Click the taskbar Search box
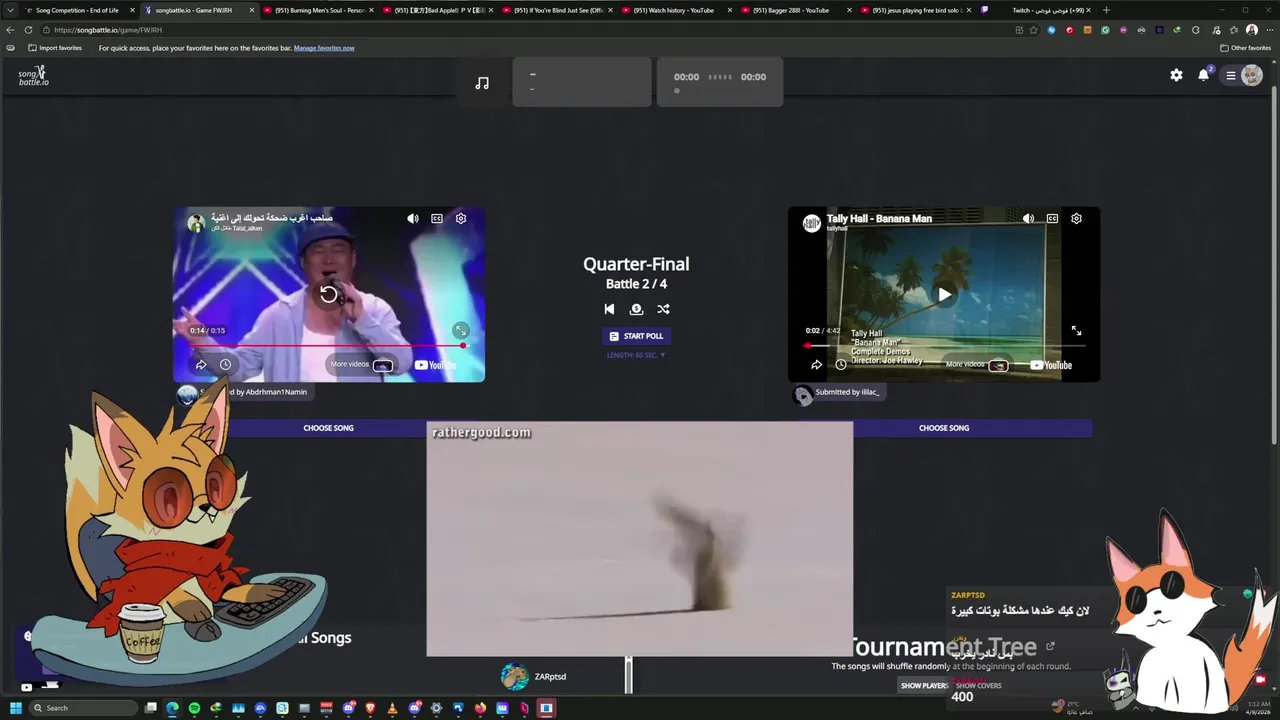This screenshot has width=1280, height=720. click(x=83, y=708)
